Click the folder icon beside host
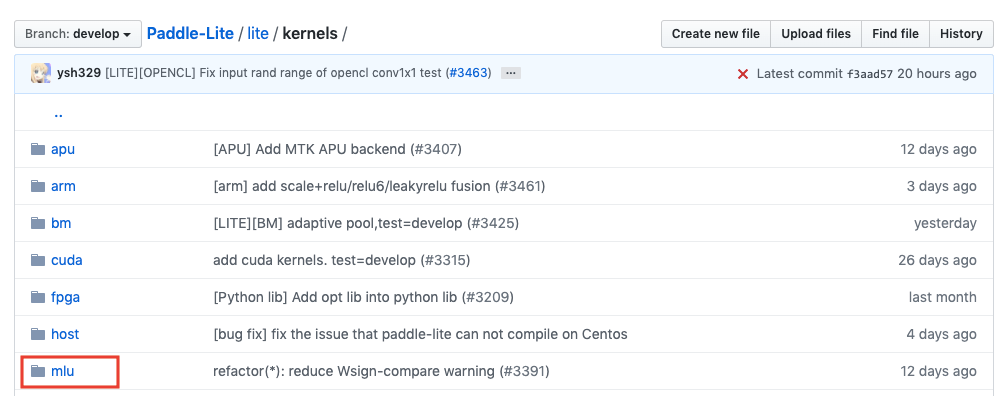This screenshot has height=396, width=1005. pyautogui.click(x=38, y=334)
